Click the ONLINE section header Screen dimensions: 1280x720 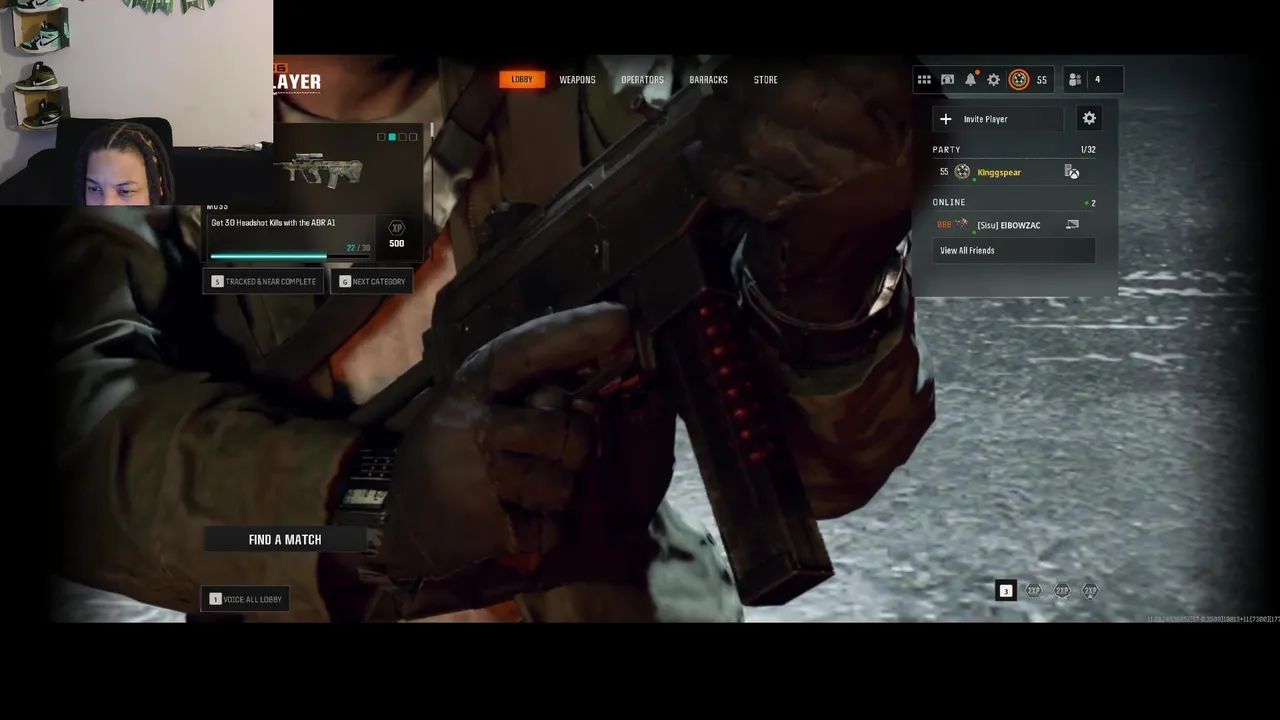pos(949,203)
